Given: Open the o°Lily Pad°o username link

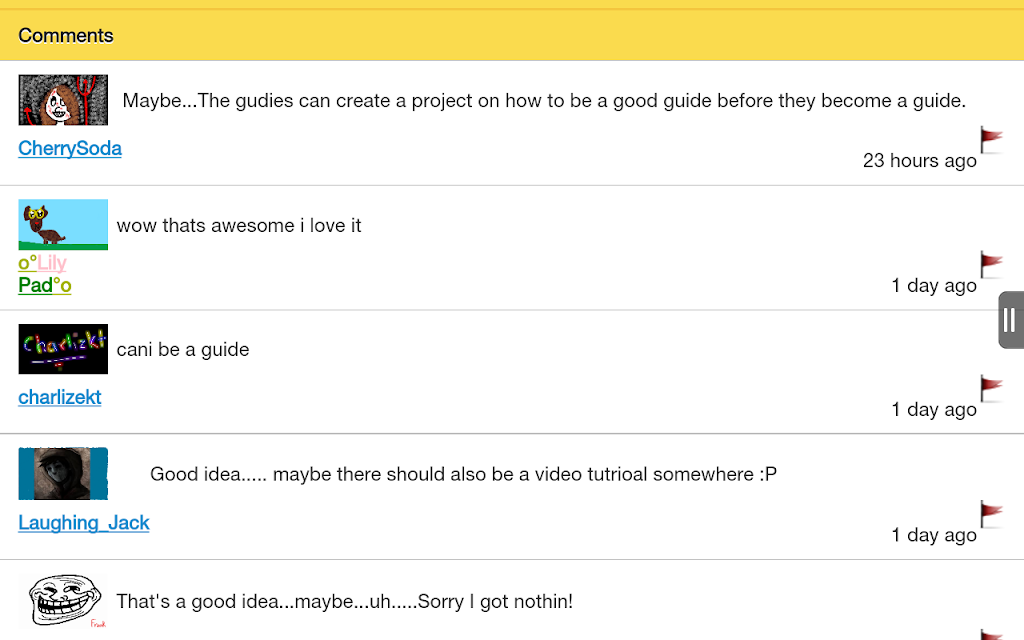Looking at the screenshot, I should pos(44,274).
